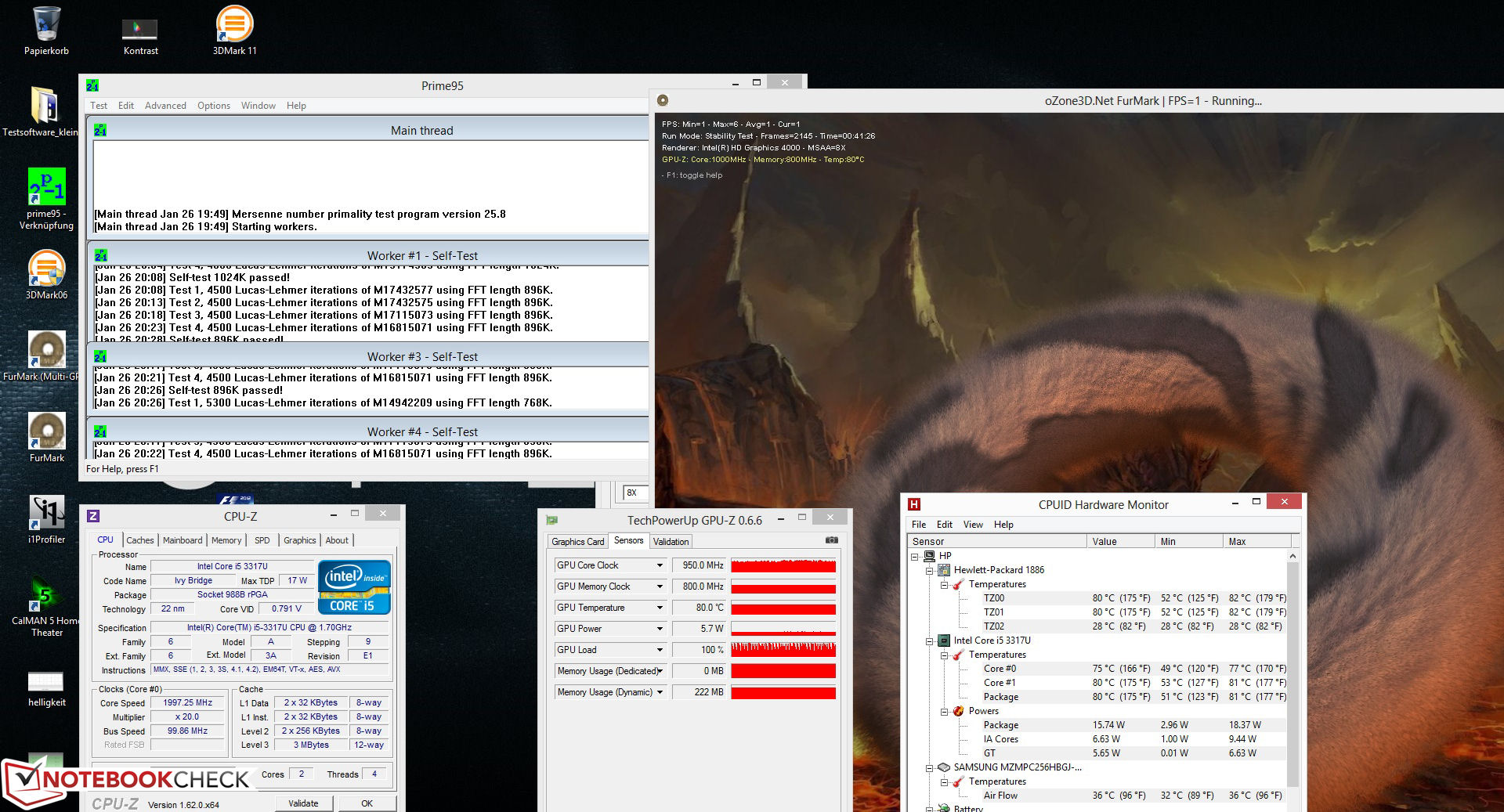Open the GPU Core Clock sensor dropdown
This screenshot has height=812, width=1504.
[660, 565]
